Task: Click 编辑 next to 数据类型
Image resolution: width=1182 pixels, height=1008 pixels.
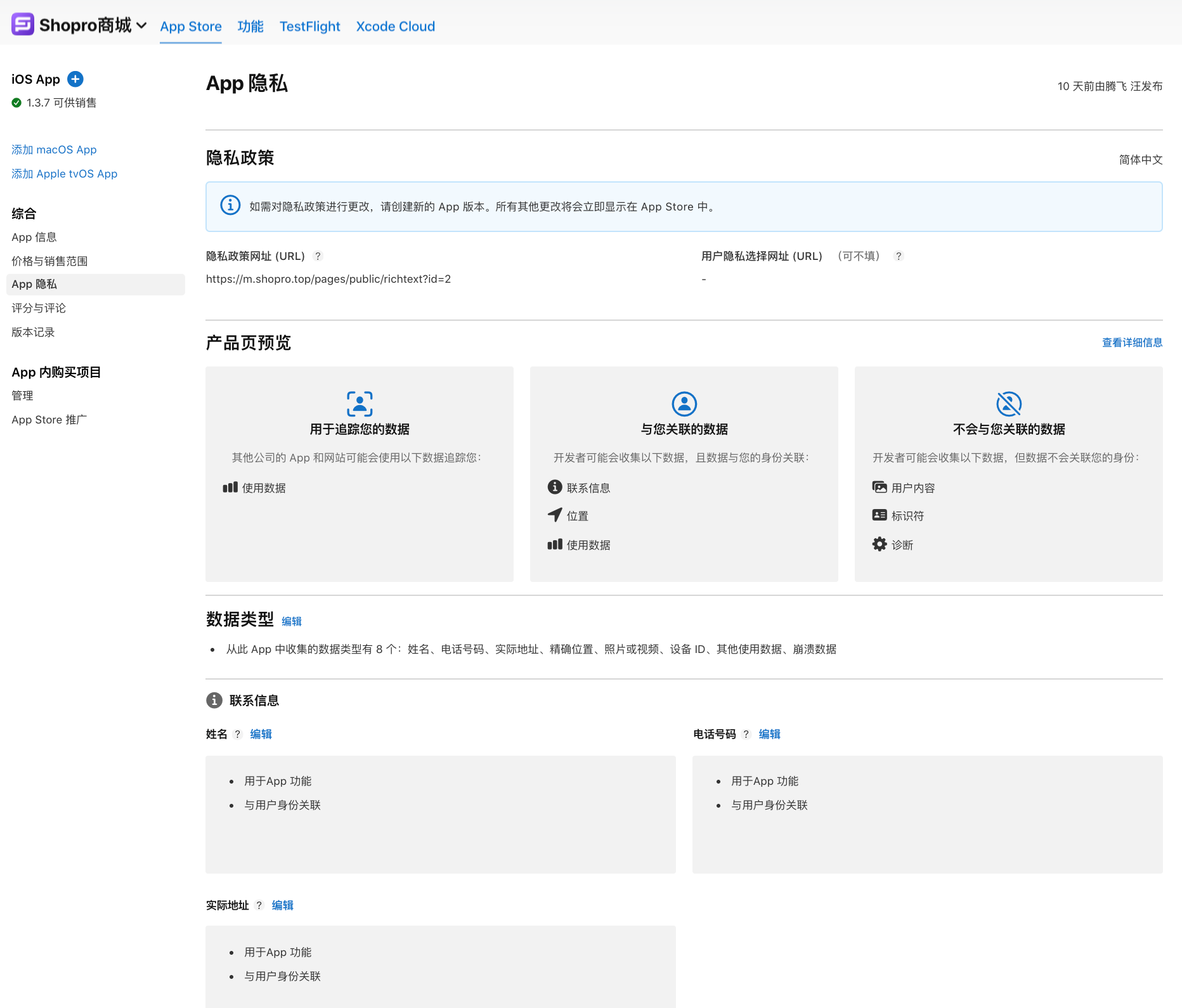Action: coord(292,621)
